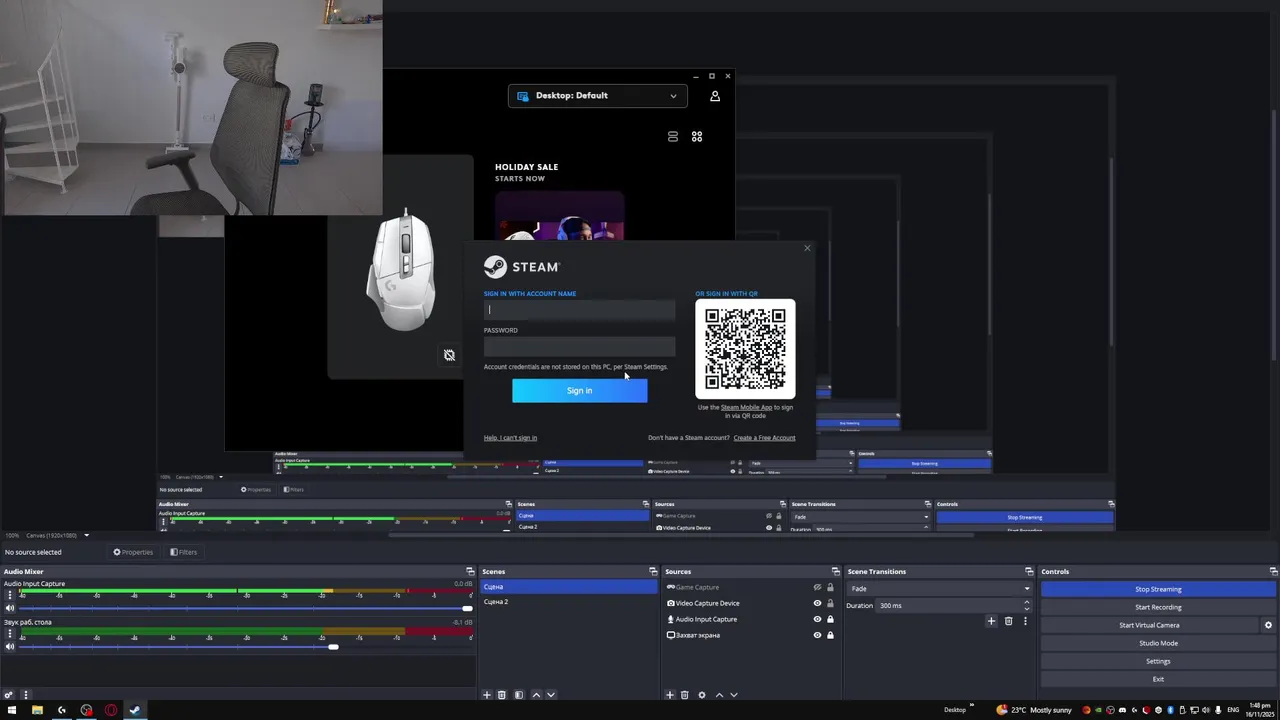Add a new scene with the plus icon
The image size is (1280, 720).
coord(487,695)
